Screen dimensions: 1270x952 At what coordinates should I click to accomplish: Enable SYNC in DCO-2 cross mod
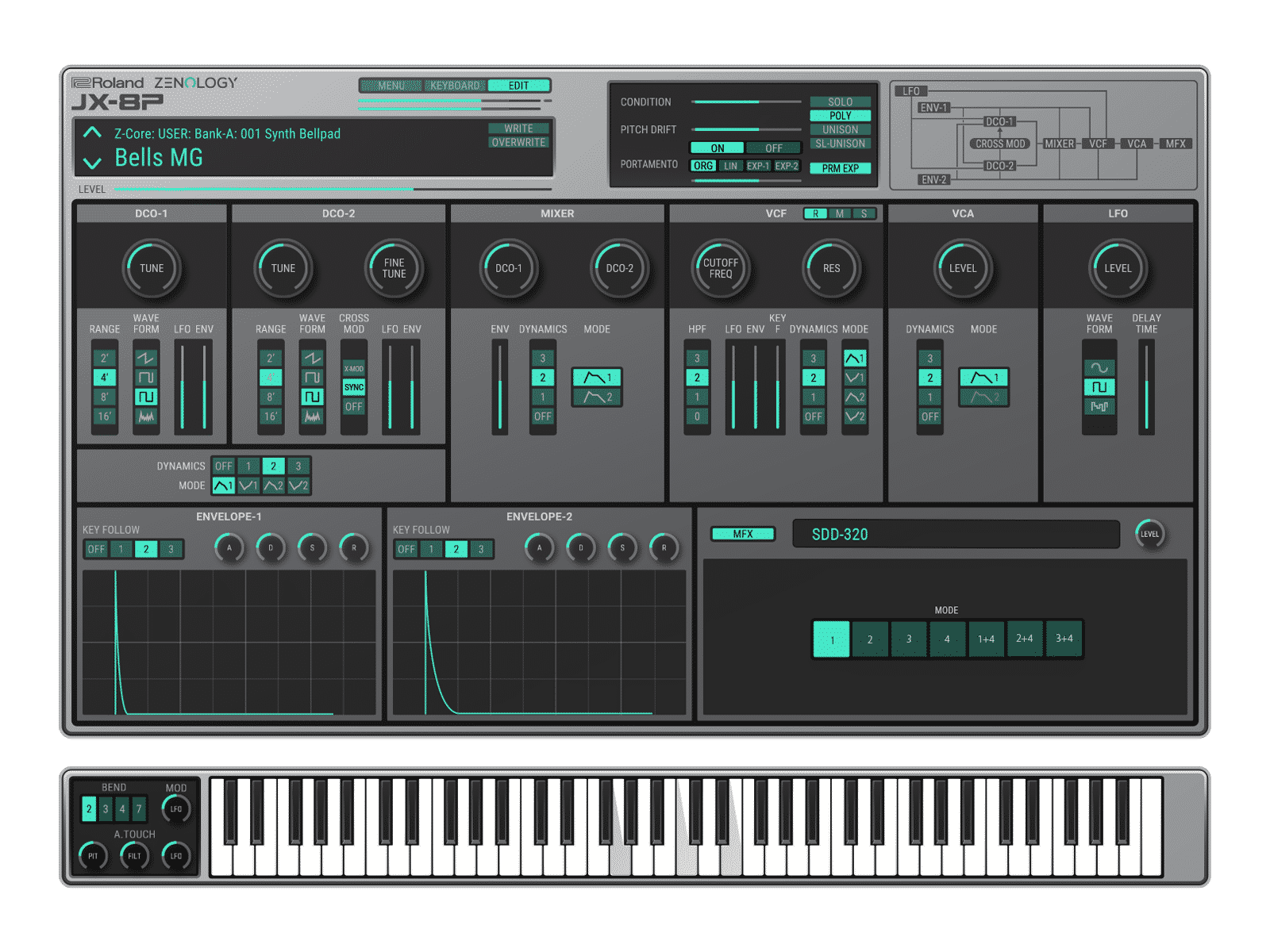click(354, 387)
